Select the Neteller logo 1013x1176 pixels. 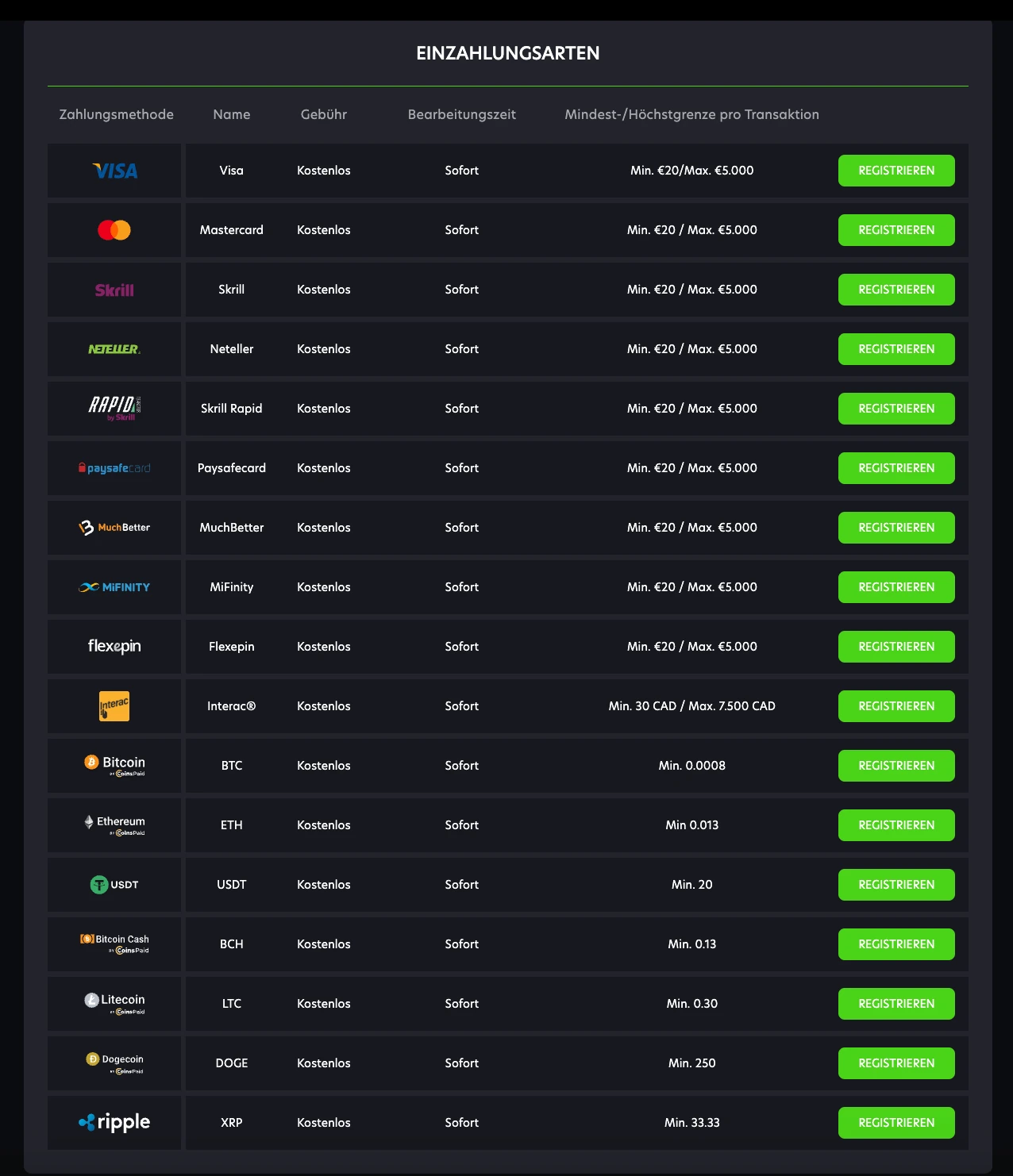(x=114, y=349)
